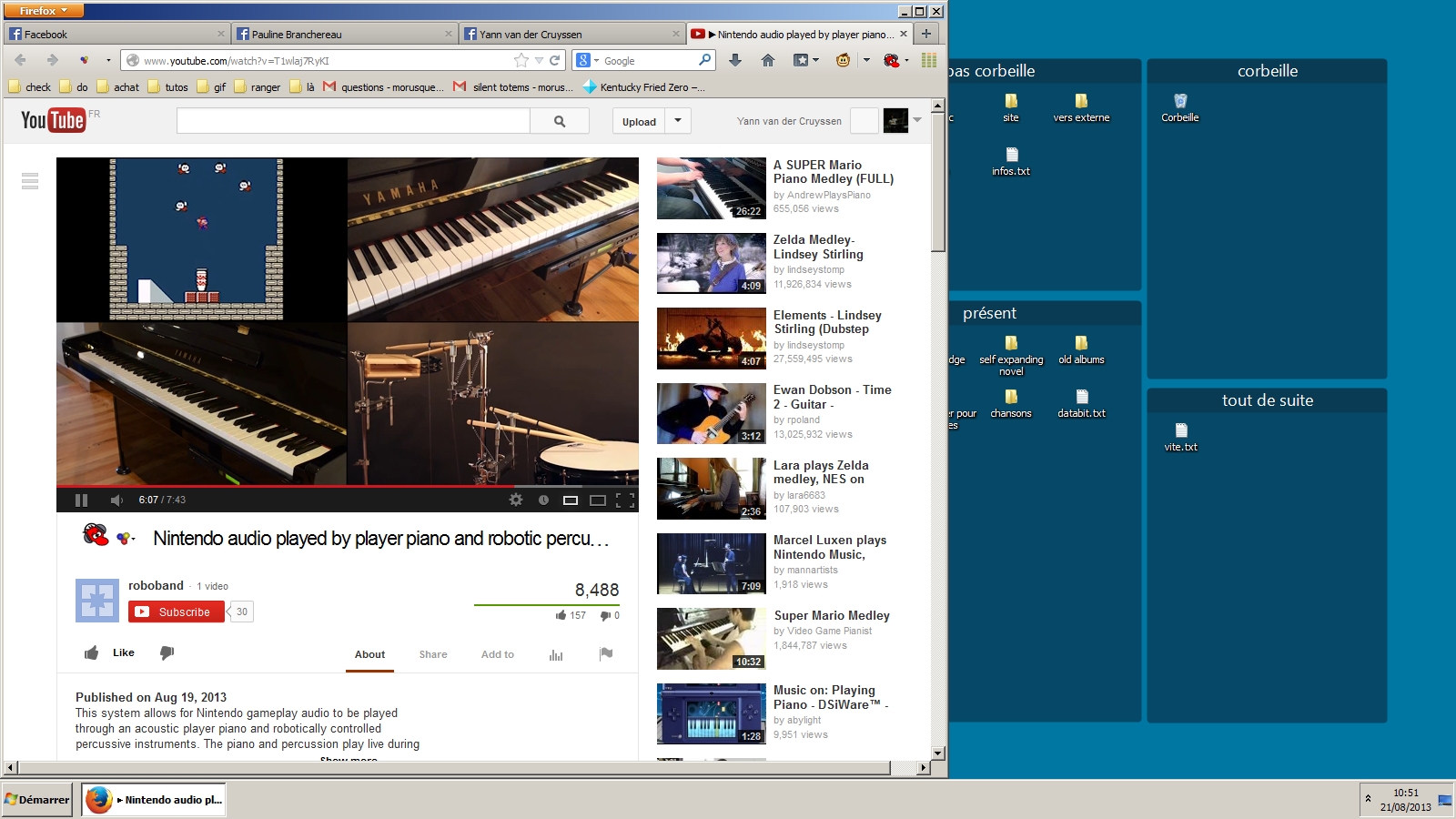
Task: Open the Firefox menu dropdown
Action: tap(44, 11)
